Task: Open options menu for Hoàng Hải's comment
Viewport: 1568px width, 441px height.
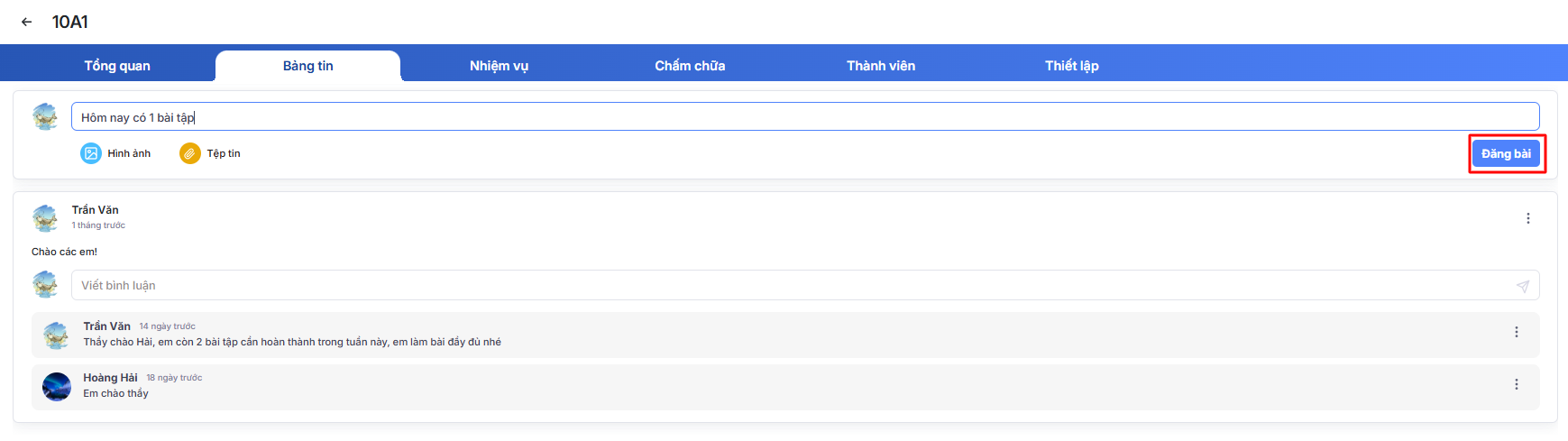Action: click(x=1516, y=384)
